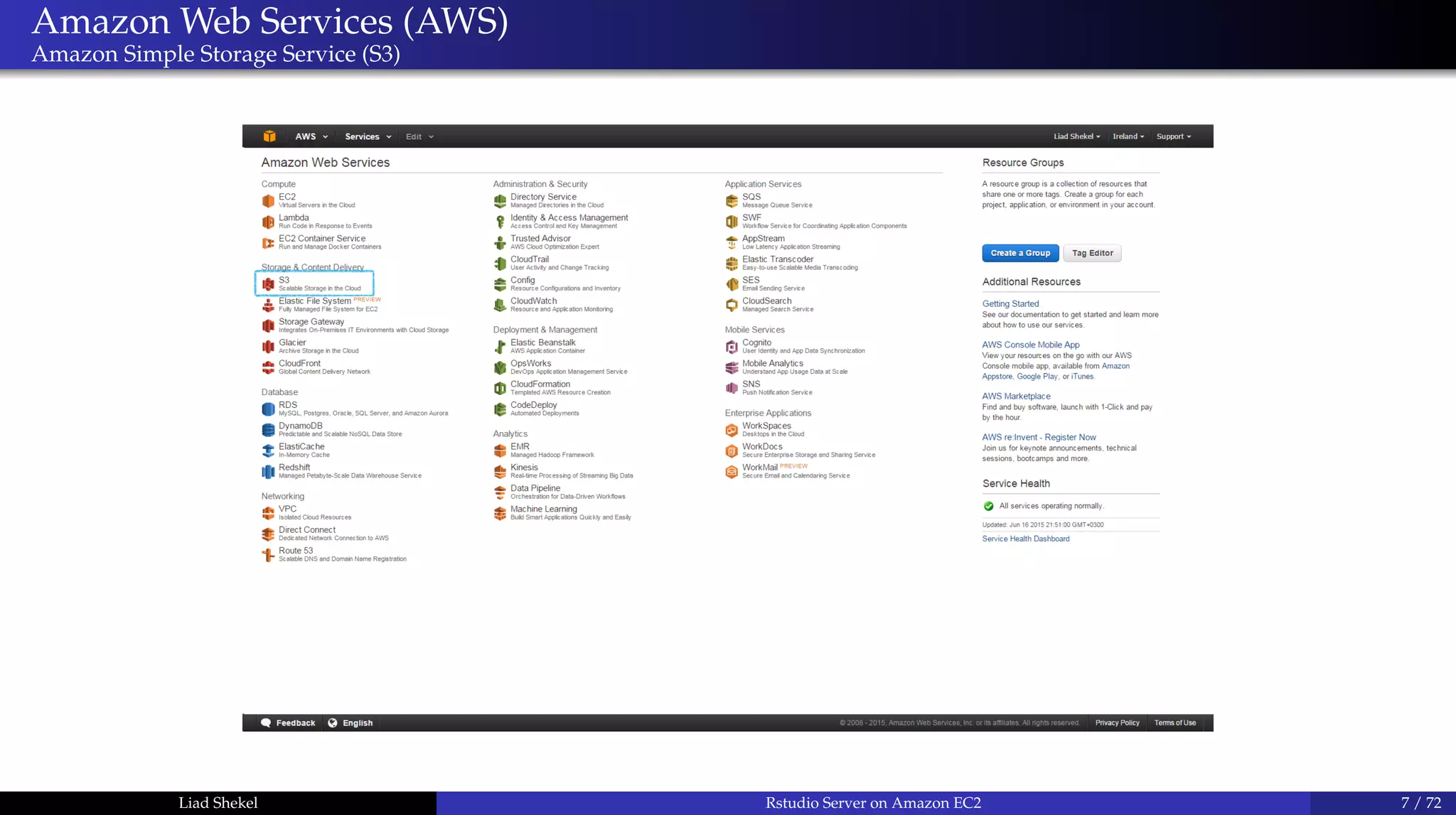1456x815 pixels.
Task: Click AWS re:Invent Register Now link
Action: click(1039, 437)
